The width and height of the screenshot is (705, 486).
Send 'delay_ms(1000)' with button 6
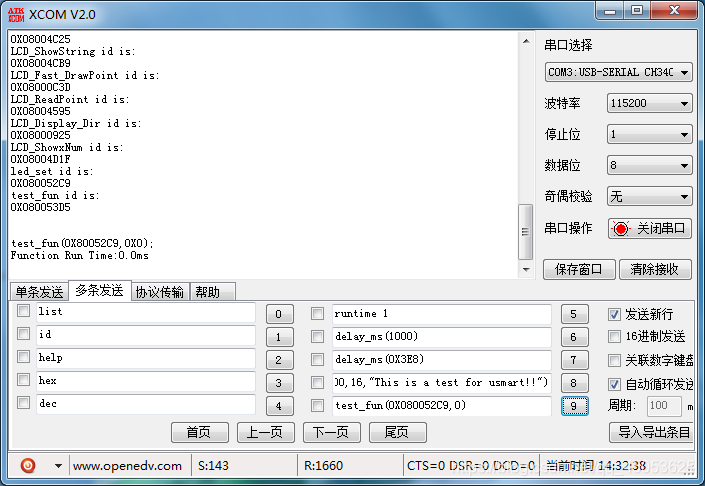pyautogui.click(x=574, y=337)
